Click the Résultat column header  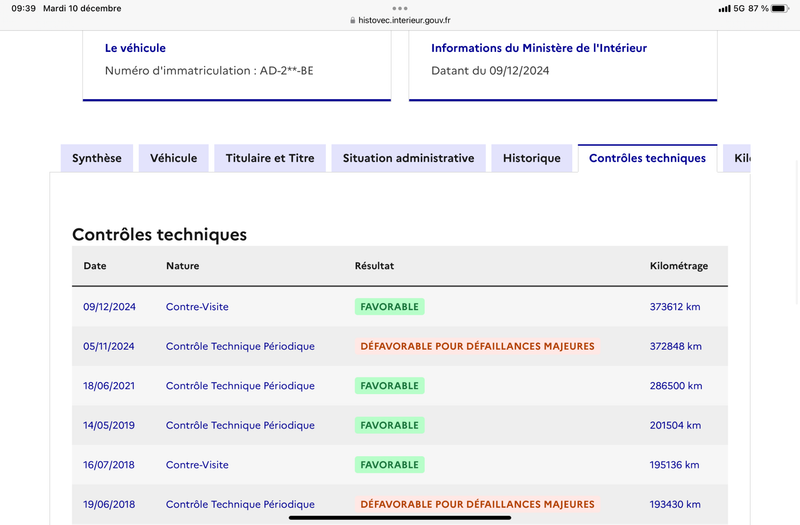tap(374, 266)
